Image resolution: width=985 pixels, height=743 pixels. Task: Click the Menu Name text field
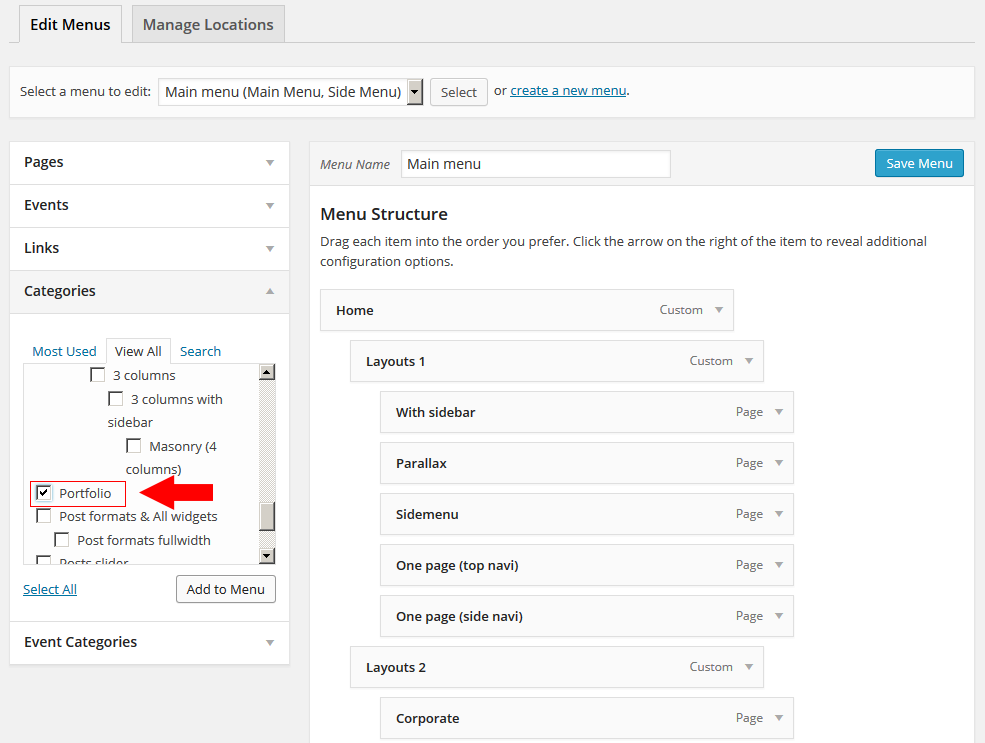535,164
